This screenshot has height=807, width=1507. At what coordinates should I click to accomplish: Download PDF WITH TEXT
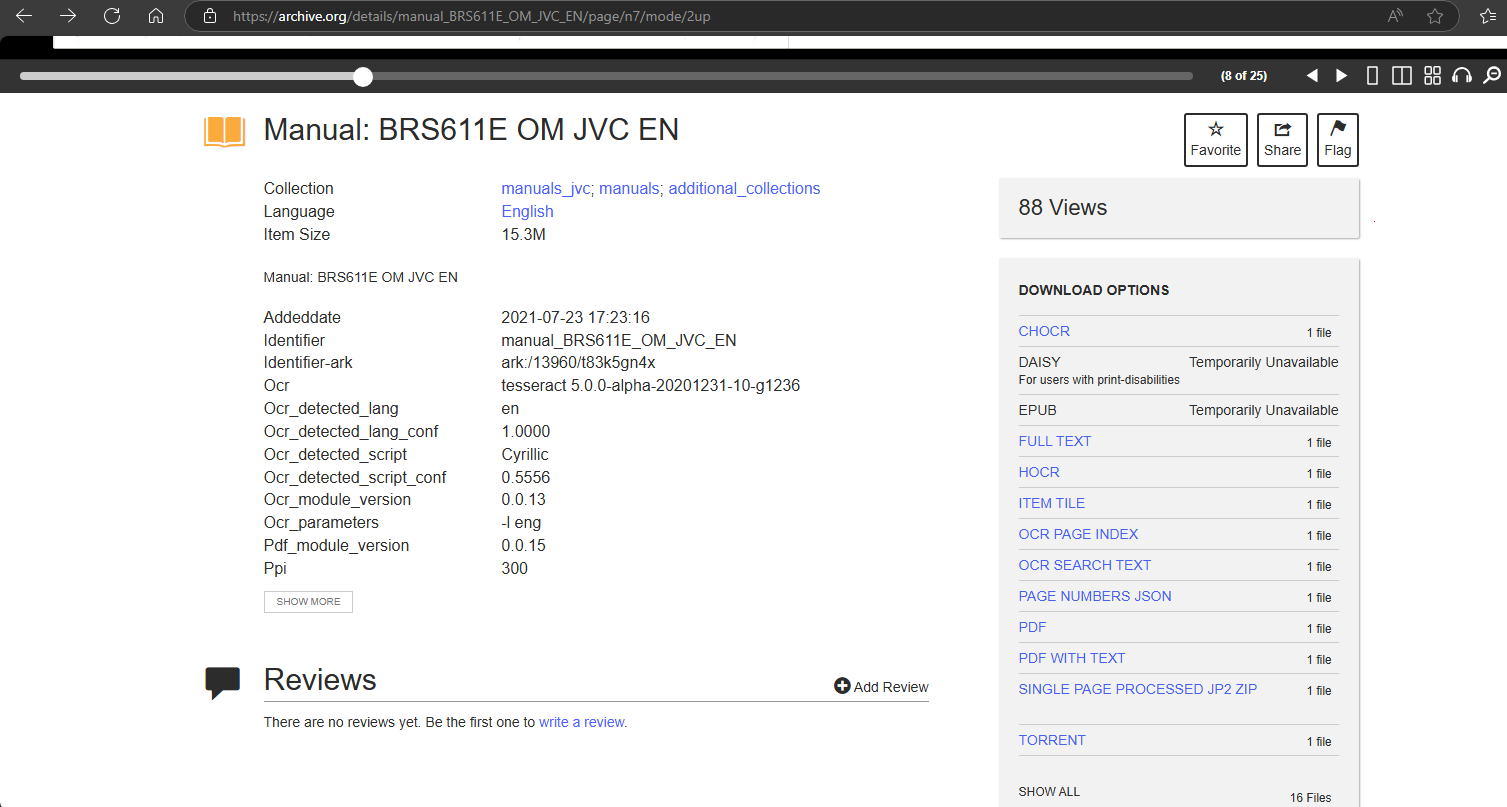click(x=1072, y=658)
